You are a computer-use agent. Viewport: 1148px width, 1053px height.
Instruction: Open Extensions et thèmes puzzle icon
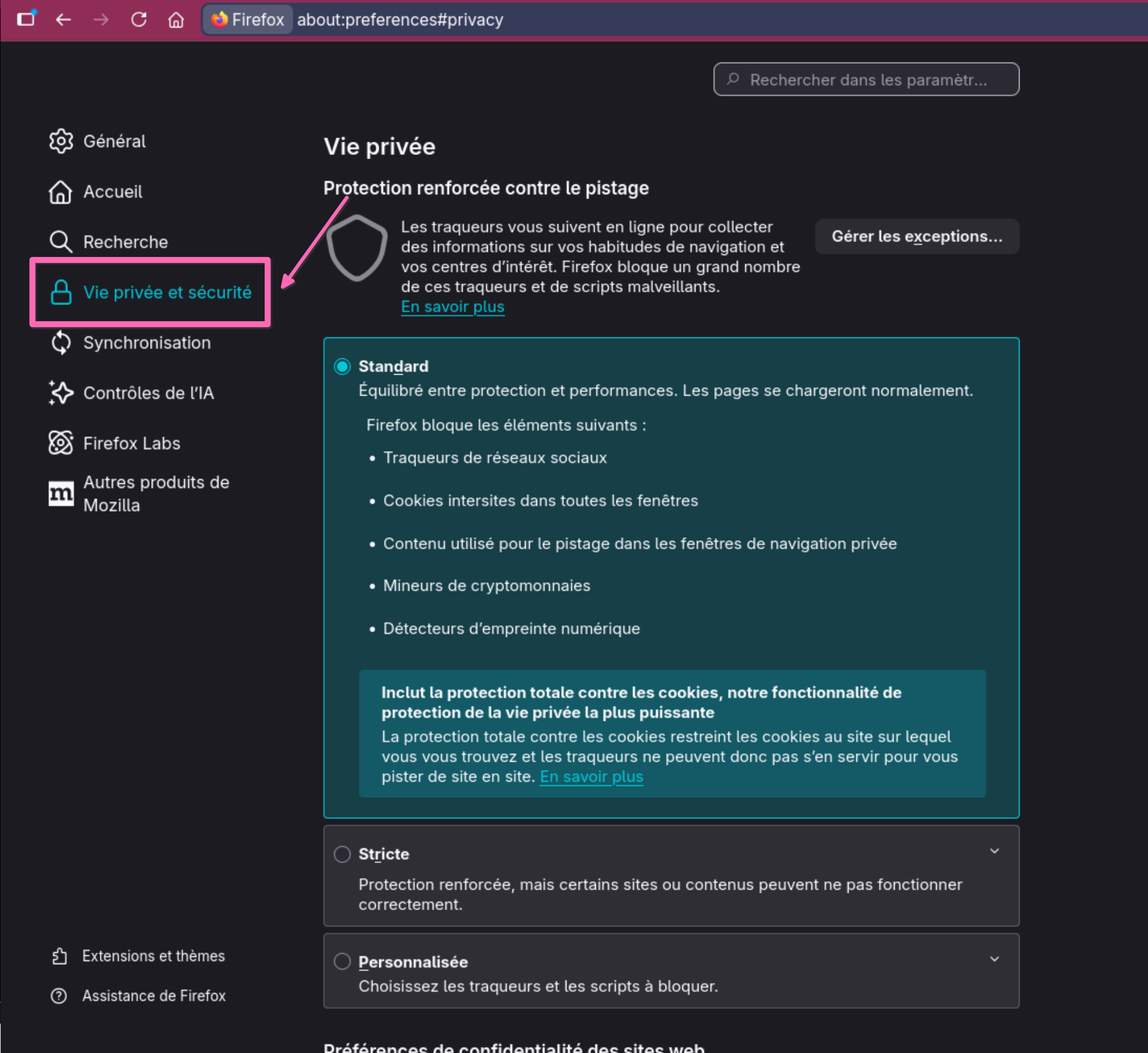59,955
